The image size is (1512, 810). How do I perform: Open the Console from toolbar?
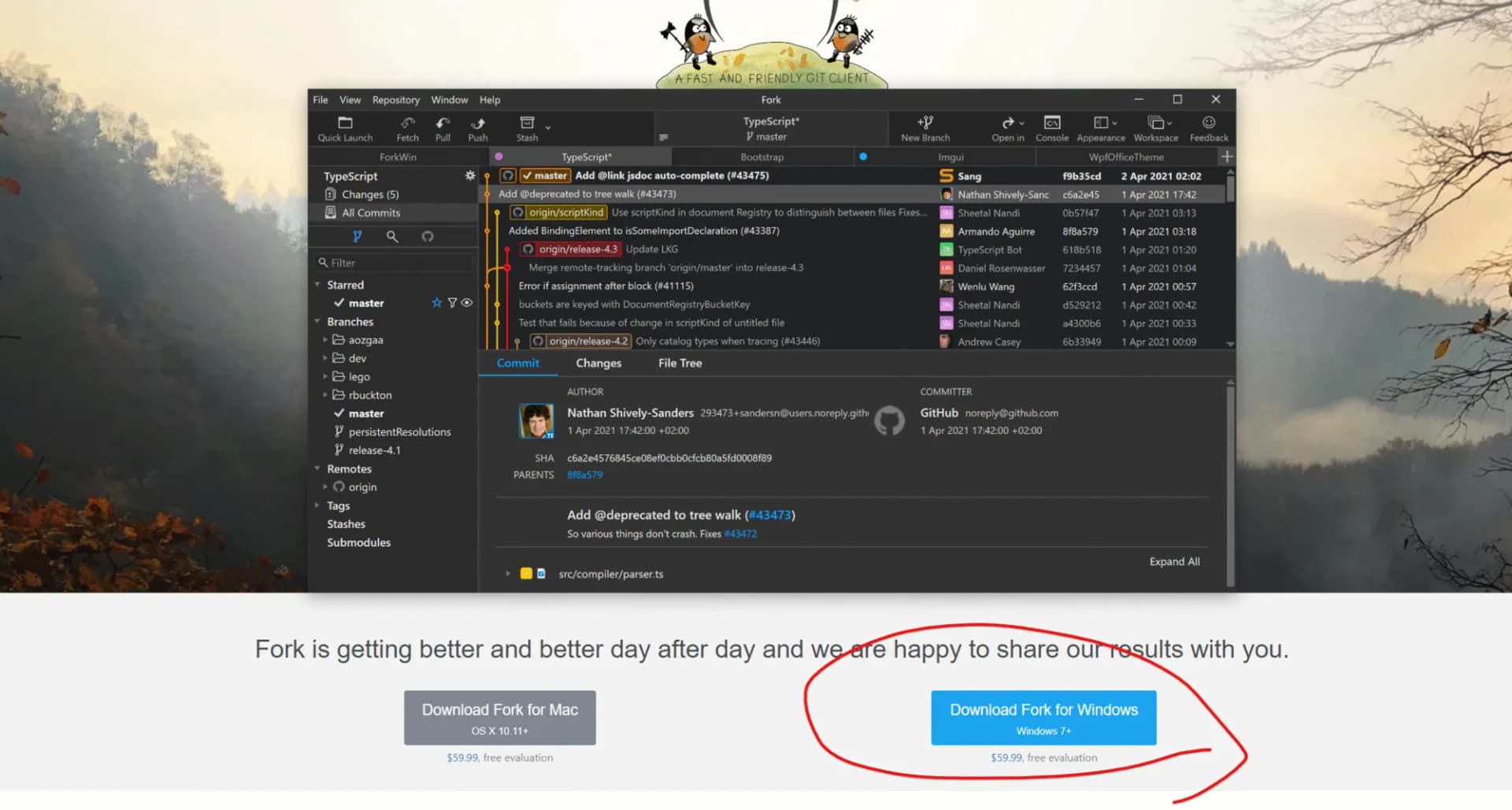(x=1052, y=129)
